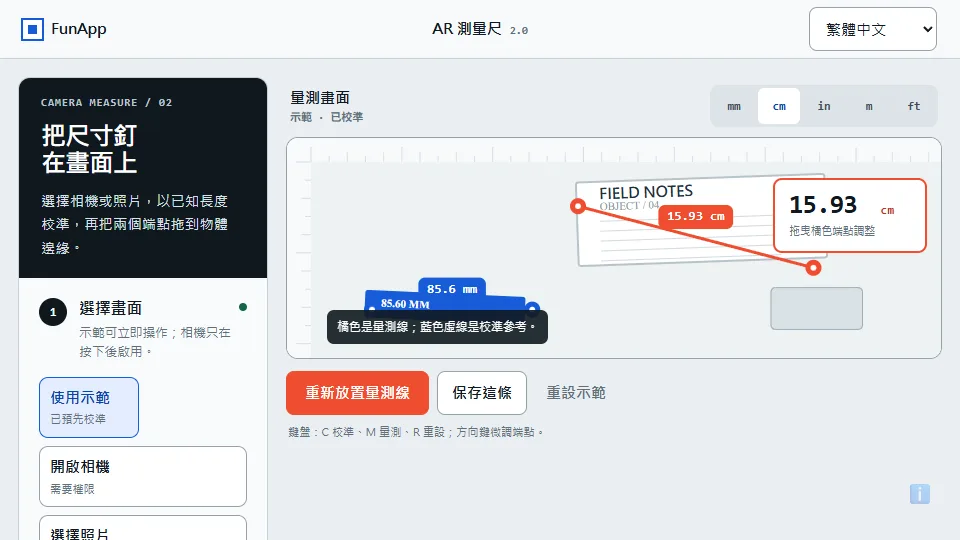Screen dimensions: 960x540
Task: Click the FunApp blue square logo
Action: (32, 29)
